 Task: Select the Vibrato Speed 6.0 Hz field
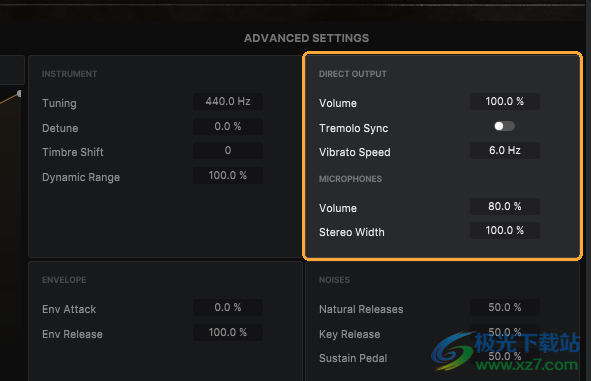tap(505, 150)
